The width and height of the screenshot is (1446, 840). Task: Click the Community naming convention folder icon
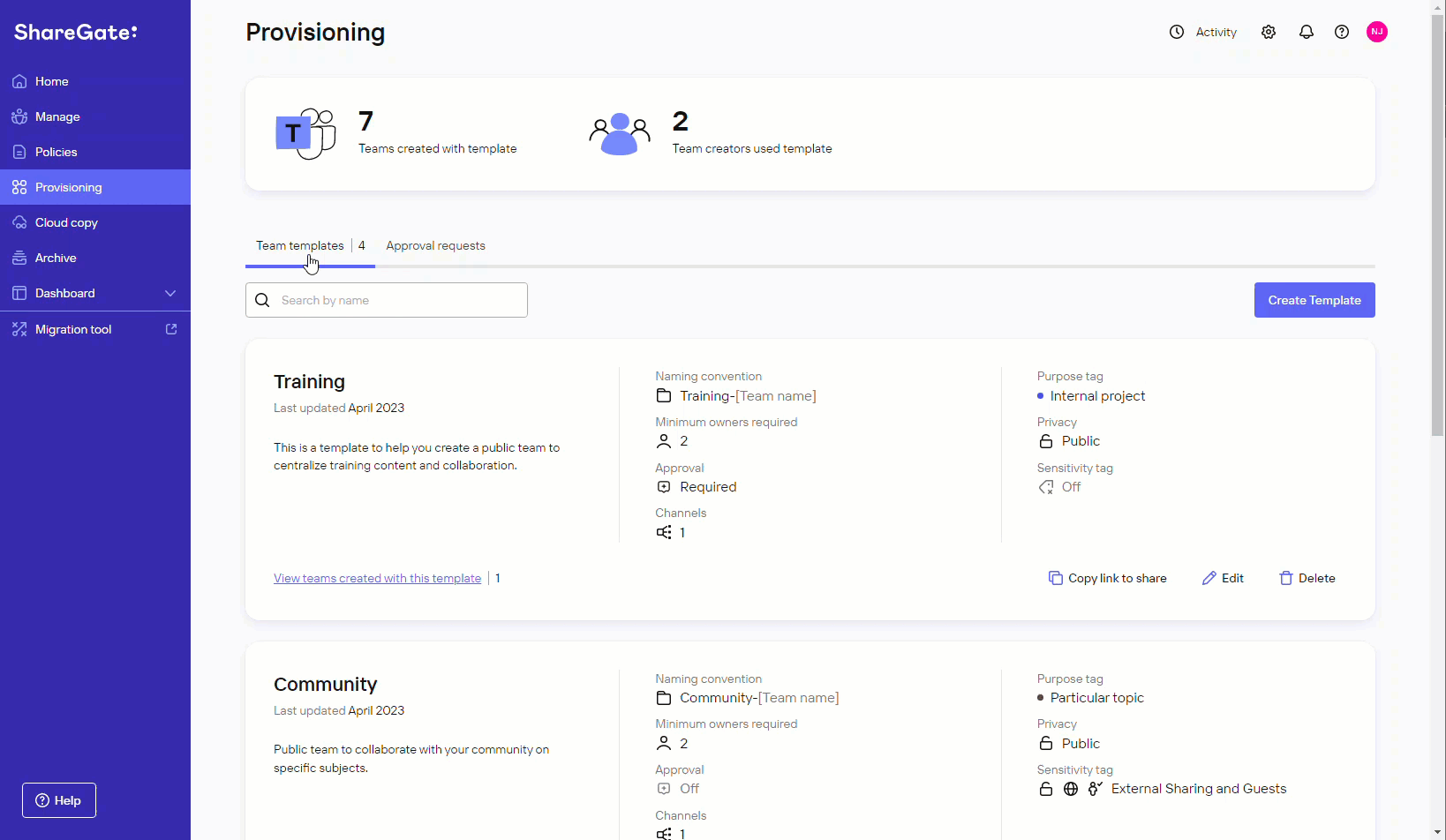coord(664,698)
